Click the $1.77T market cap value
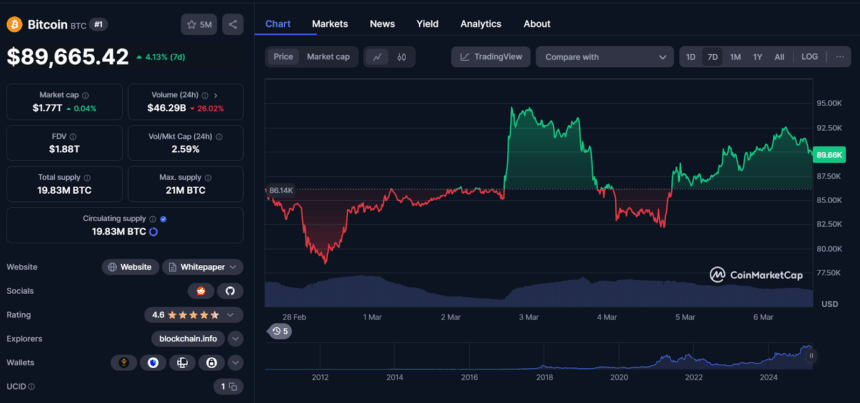Viewport: 860px width, 403px height. [x=48, y=109]
